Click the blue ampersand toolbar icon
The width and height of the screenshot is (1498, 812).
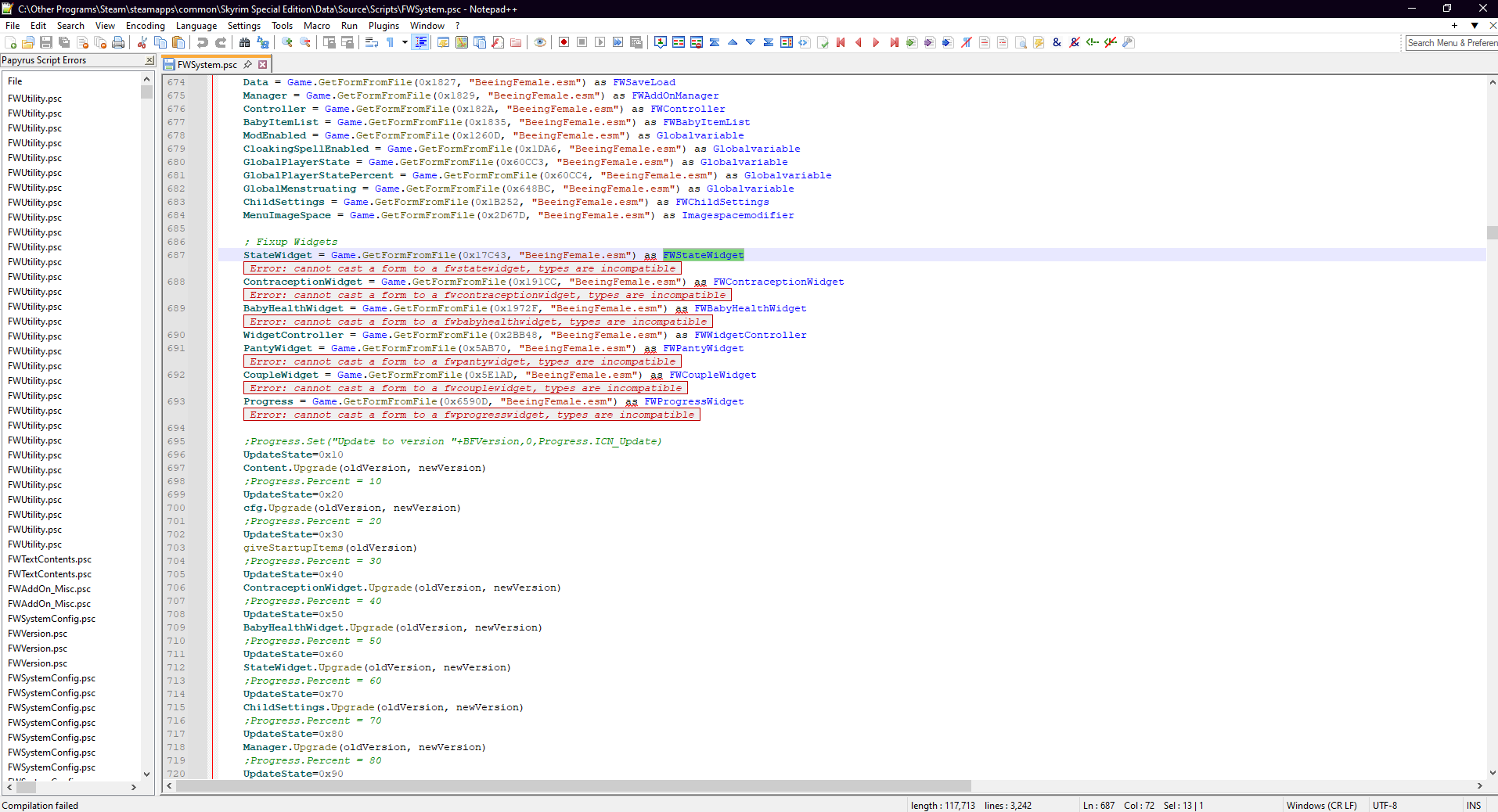(x=1057, y=42)
